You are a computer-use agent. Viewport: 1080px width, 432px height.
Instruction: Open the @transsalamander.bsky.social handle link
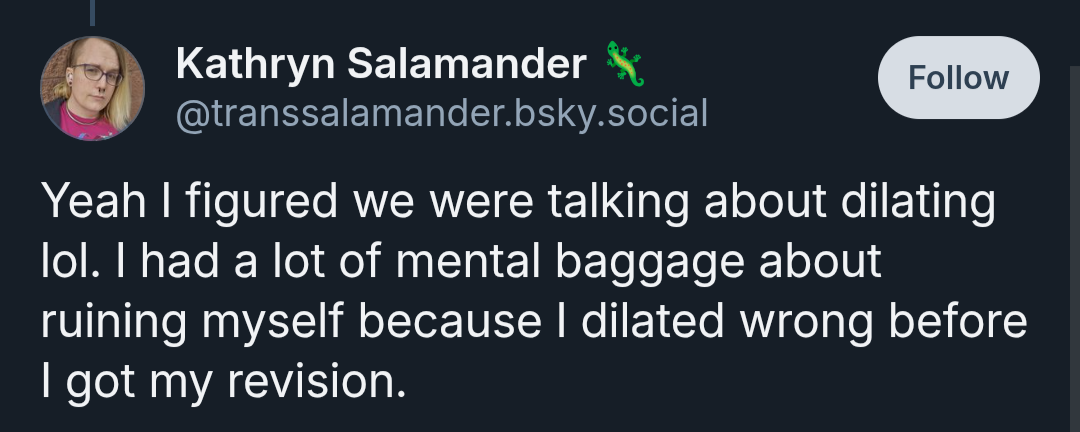[x=442, y=113]
